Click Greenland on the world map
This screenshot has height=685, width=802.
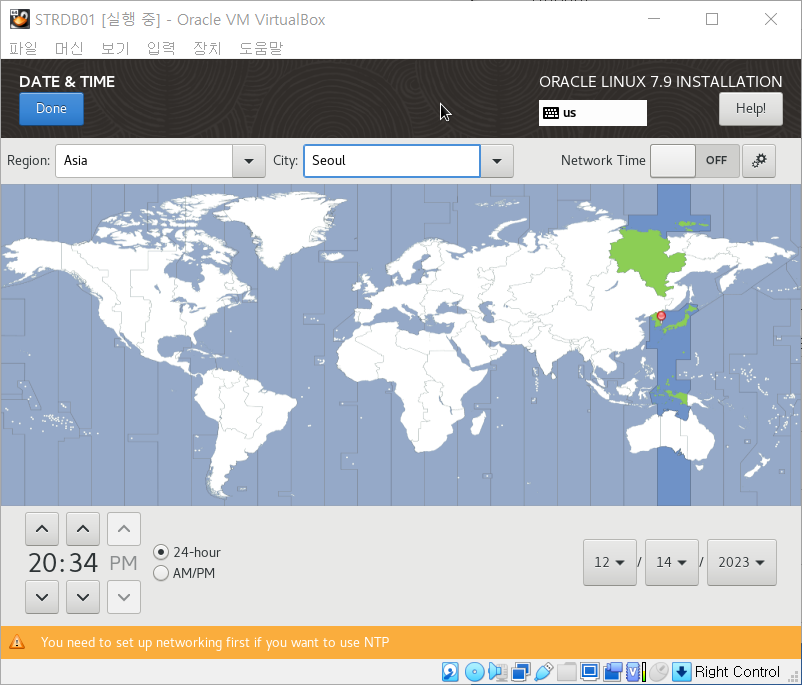coord(279,225)
